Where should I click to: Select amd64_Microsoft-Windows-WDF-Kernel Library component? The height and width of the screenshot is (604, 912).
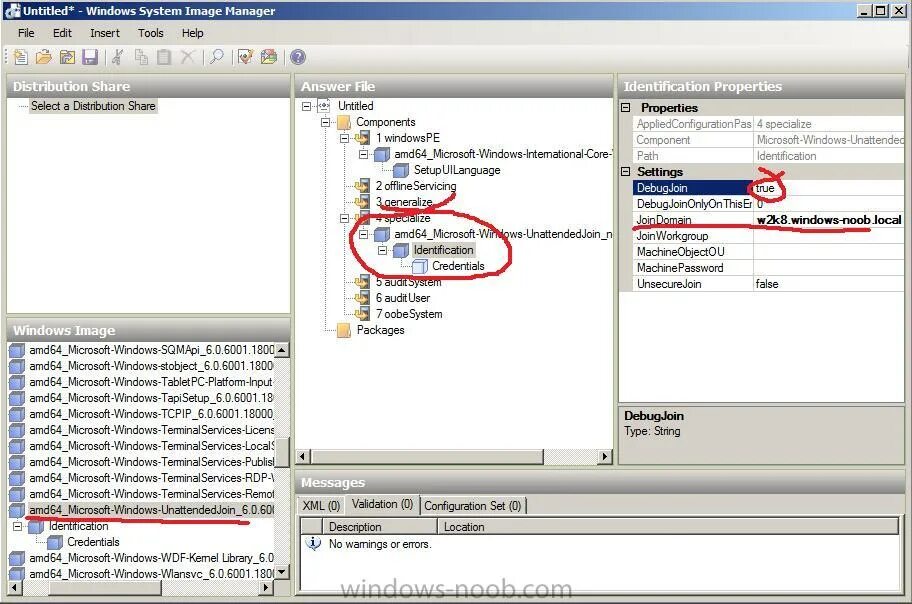151,558
